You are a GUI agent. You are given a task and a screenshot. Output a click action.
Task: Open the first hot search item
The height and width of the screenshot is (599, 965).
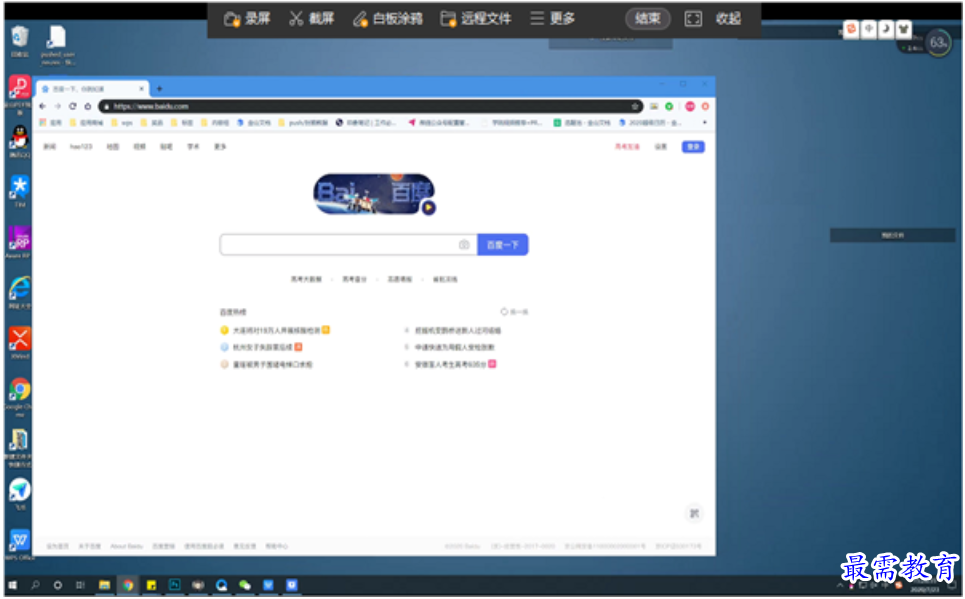pyautogui.click(x=276, y=331)
